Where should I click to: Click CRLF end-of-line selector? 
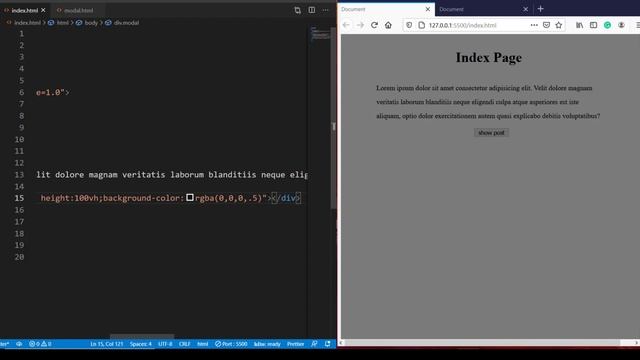tap(184, 344)
